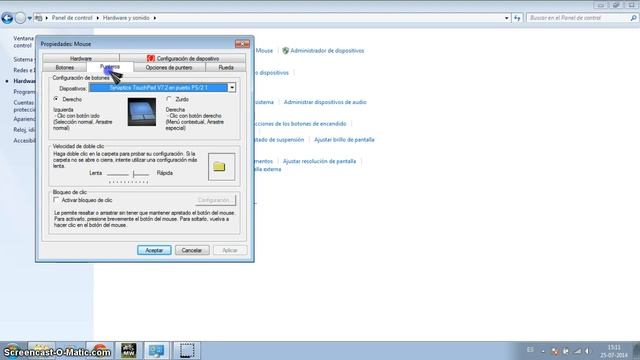Show hidden tray icons arrow
Image resolution: width=640 pixels, height=360 pixels.
coord(543,351)
